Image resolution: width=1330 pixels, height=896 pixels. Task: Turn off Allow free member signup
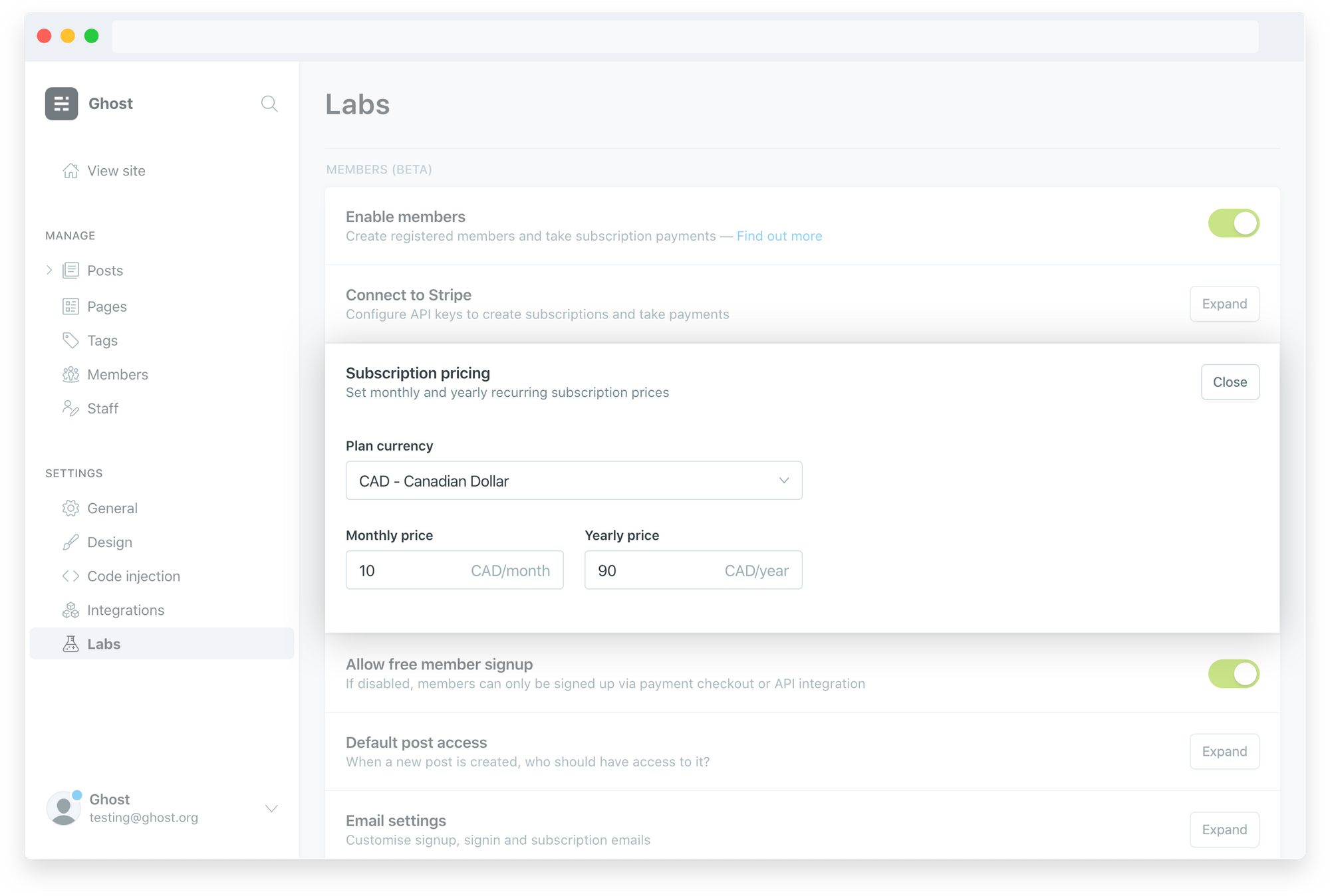(x=1234, y=674)
